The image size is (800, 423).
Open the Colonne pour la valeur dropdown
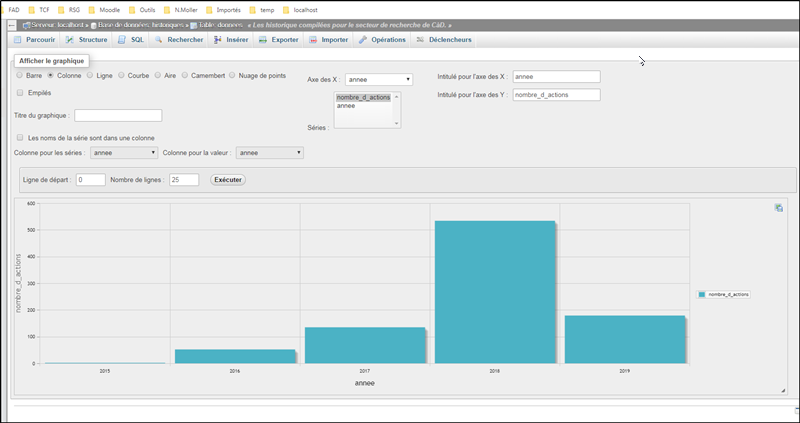270,153
